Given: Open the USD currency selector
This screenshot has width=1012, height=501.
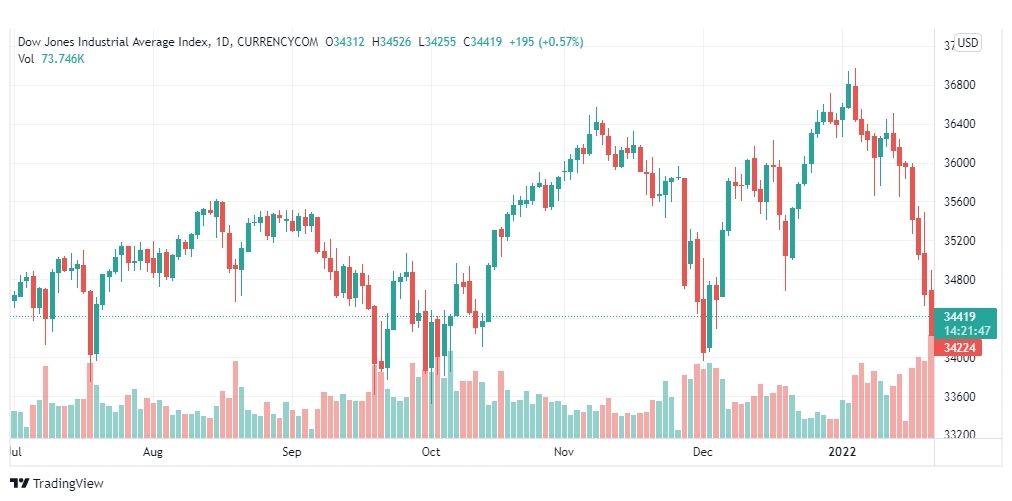Looking at the screenshot, I should 967,43.
